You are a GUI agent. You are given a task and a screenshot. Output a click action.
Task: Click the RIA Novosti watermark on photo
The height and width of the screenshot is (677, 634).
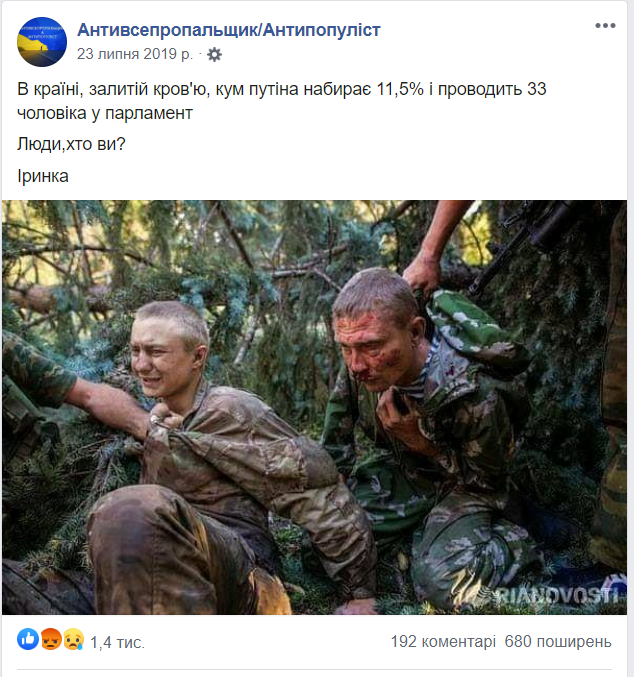(x=558, y=596)
